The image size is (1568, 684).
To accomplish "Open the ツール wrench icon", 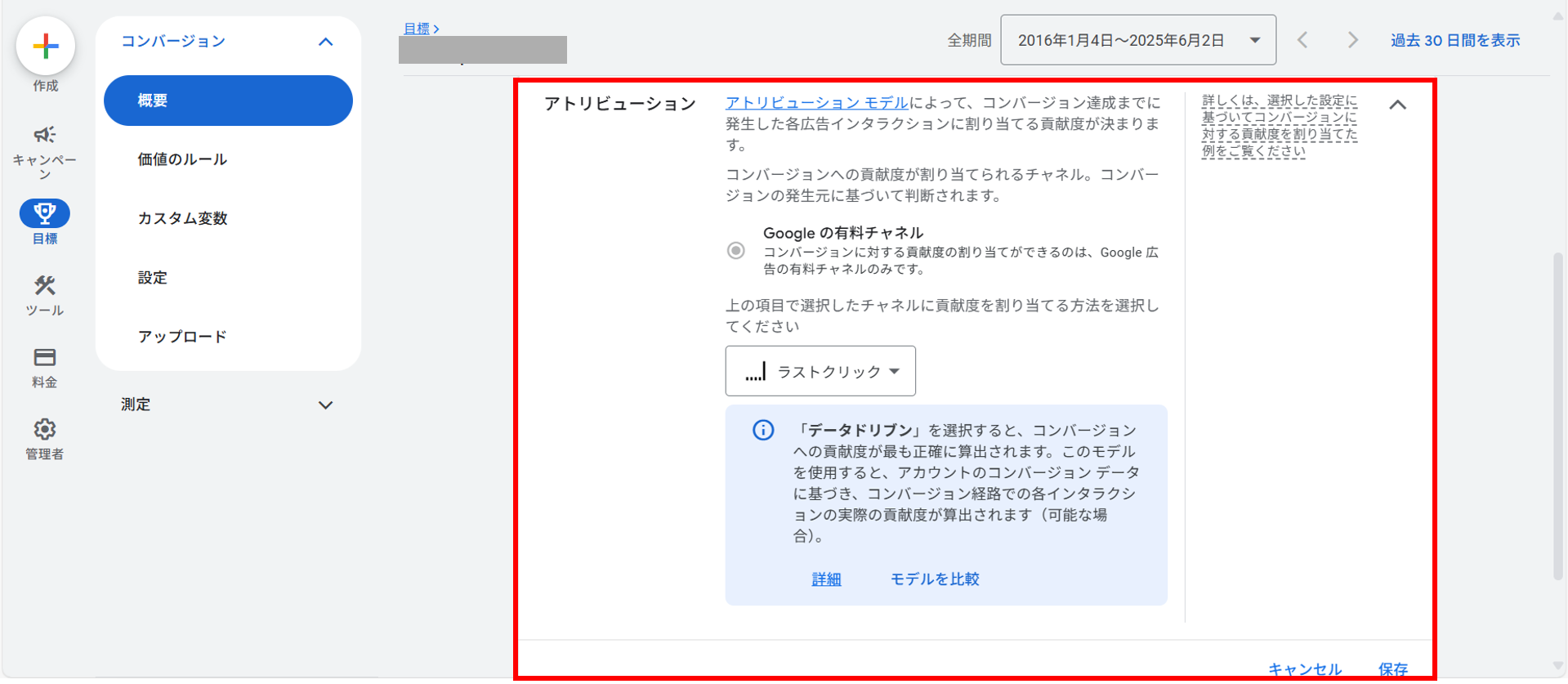I will tap(45, 285).
